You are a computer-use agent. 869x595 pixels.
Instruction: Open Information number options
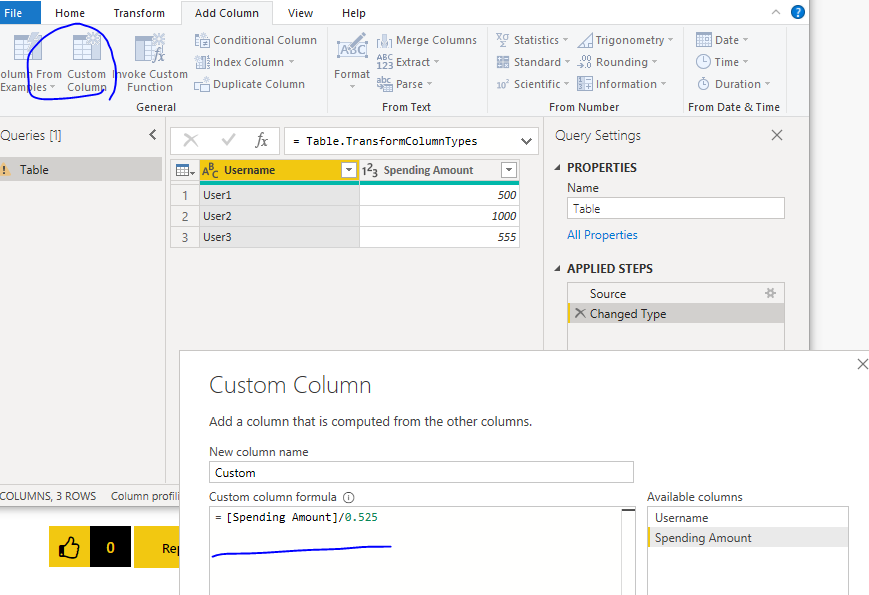pyautogui.click(x=621, y=84)
